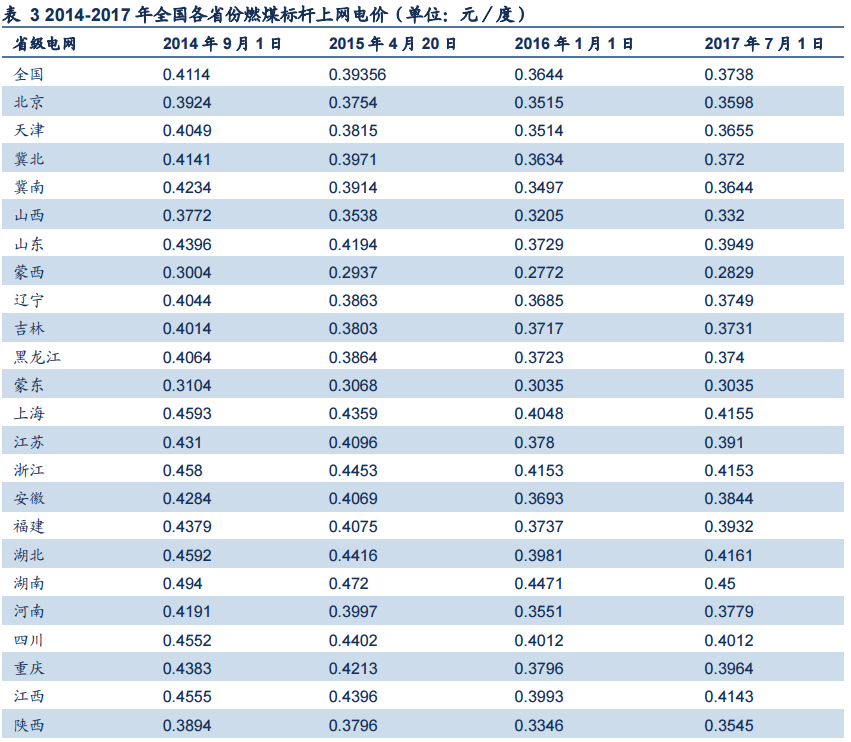The height and width of the screenshot is (742, 851).
Task: Click the 北京 row label
Action: [30, 102]
